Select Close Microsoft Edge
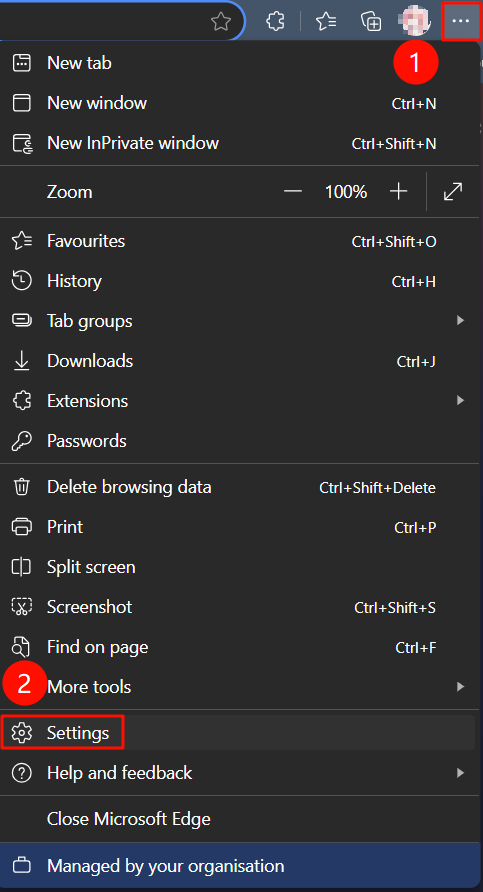483x892 pixels. [x=240, y=819]
